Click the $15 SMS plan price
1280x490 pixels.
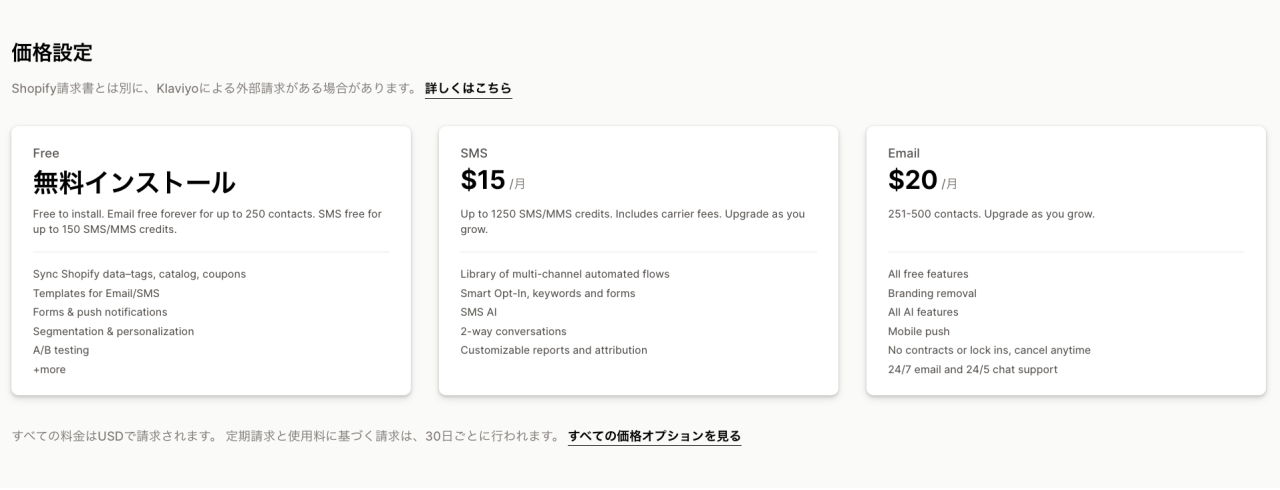pyautogui.click(x=483, y=180)
